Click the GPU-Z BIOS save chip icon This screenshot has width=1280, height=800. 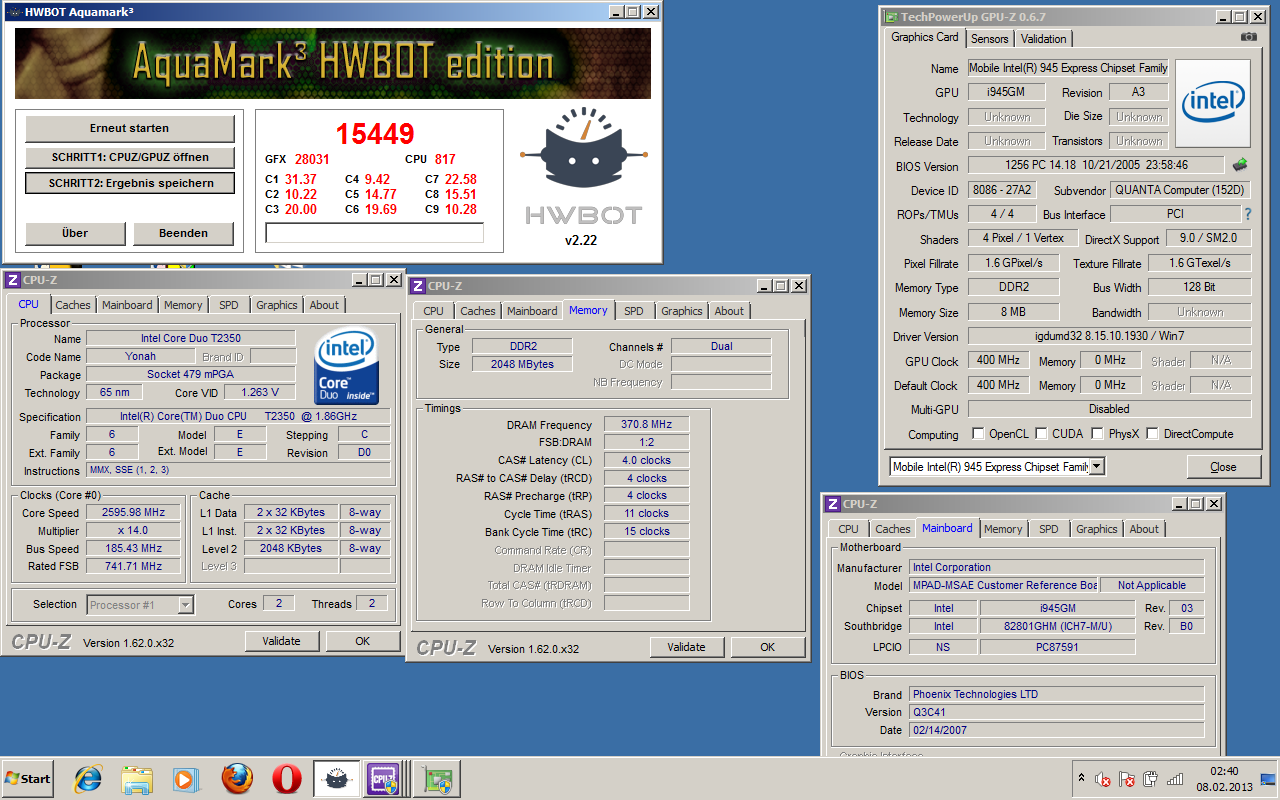(x=1240, y=165)
